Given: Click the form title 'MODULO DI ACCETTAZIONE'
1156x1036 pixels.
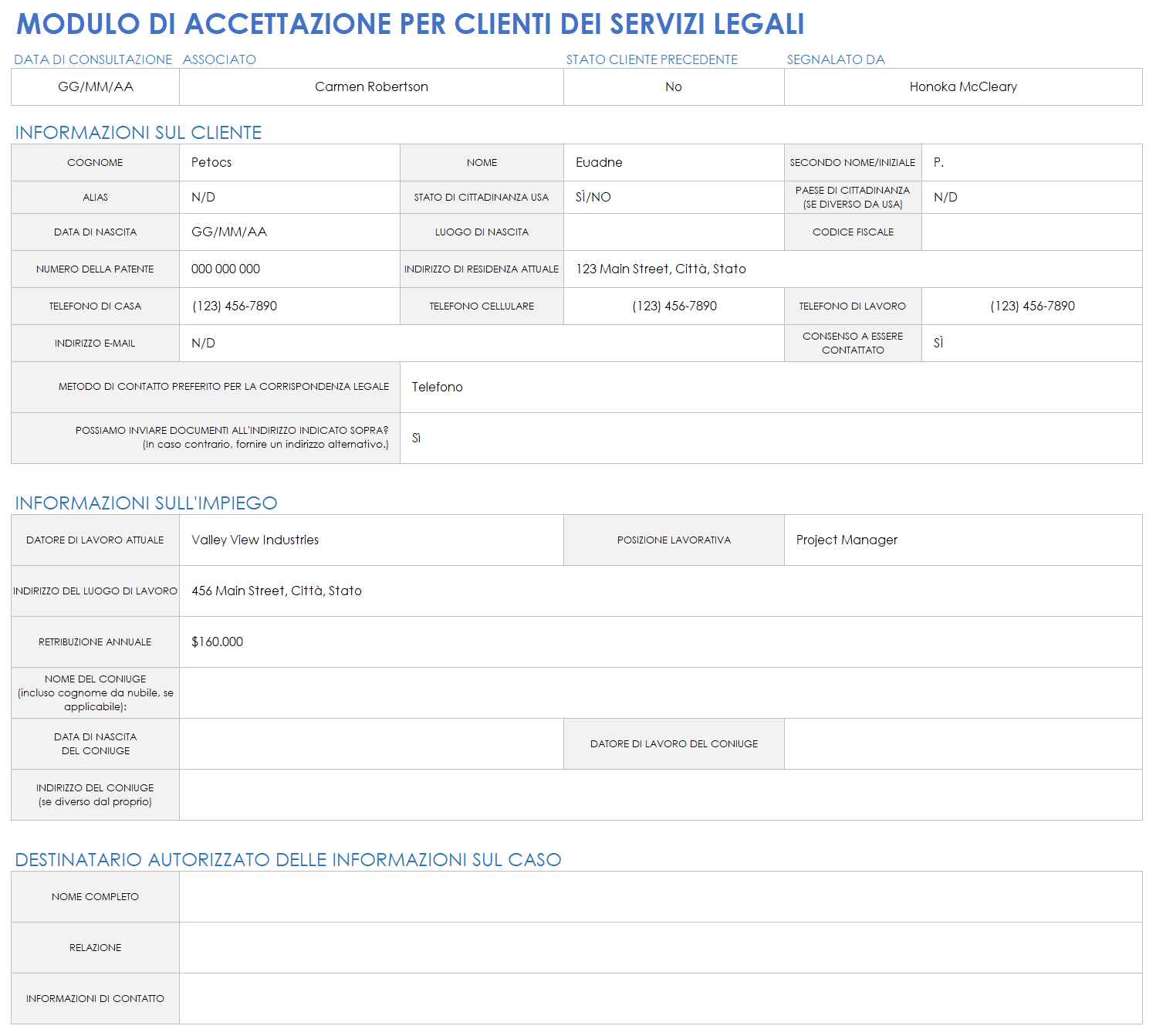Looking at the screenshot, I should click(410, 24).
